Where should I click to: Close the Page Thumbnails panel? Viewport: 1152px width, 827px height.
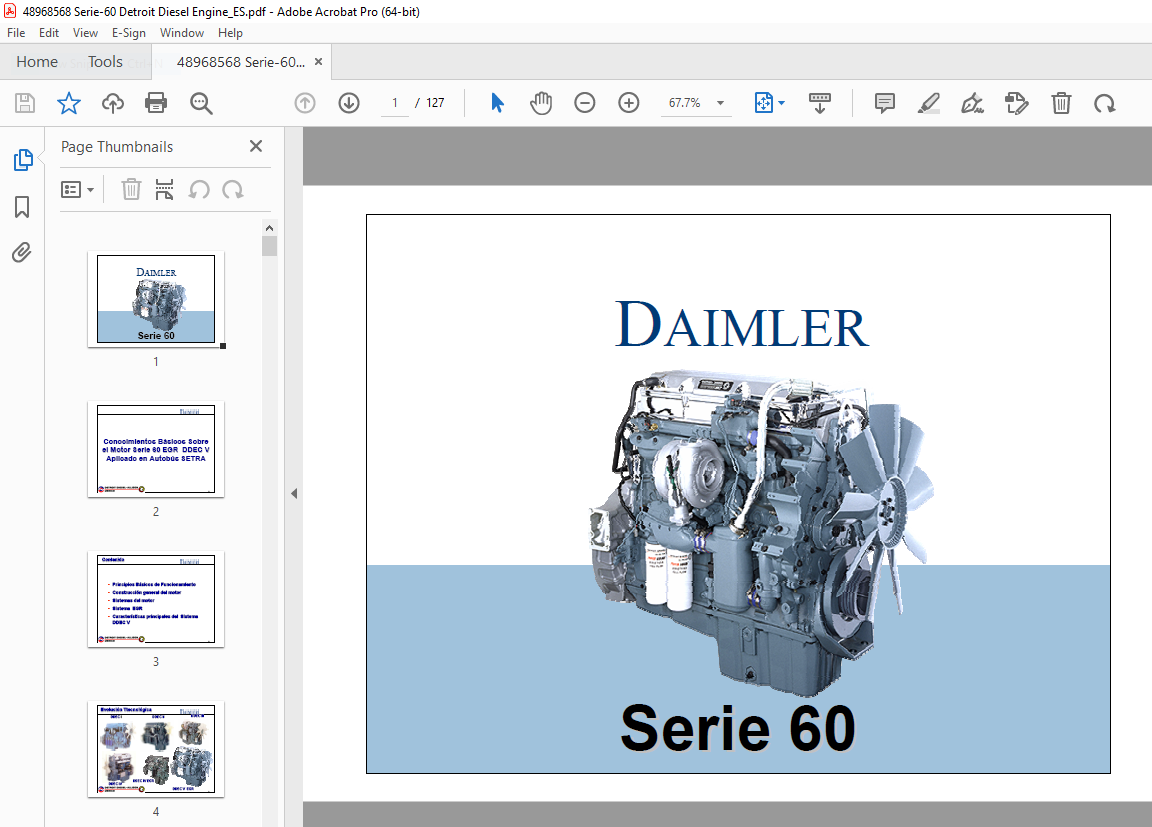(x=256, y=146)
